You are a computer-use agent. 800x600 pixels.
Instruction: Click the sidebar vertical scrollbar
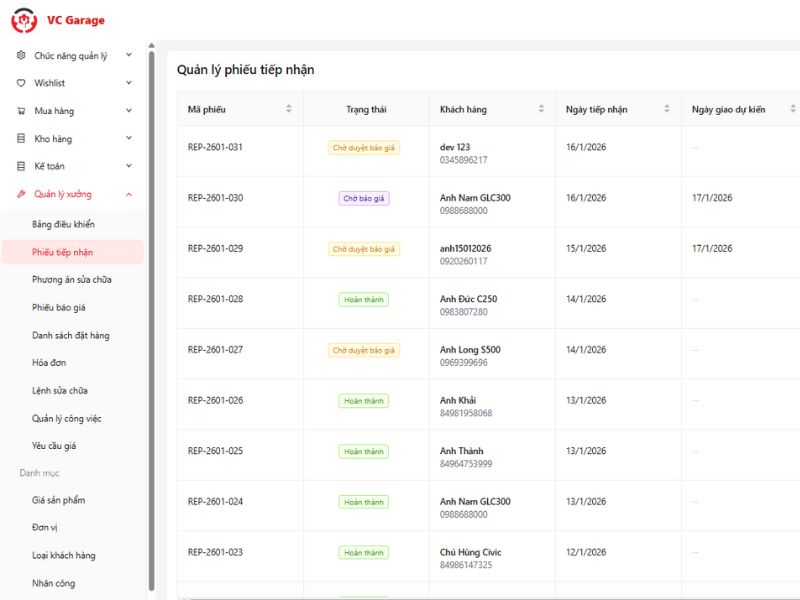(151, 300)
